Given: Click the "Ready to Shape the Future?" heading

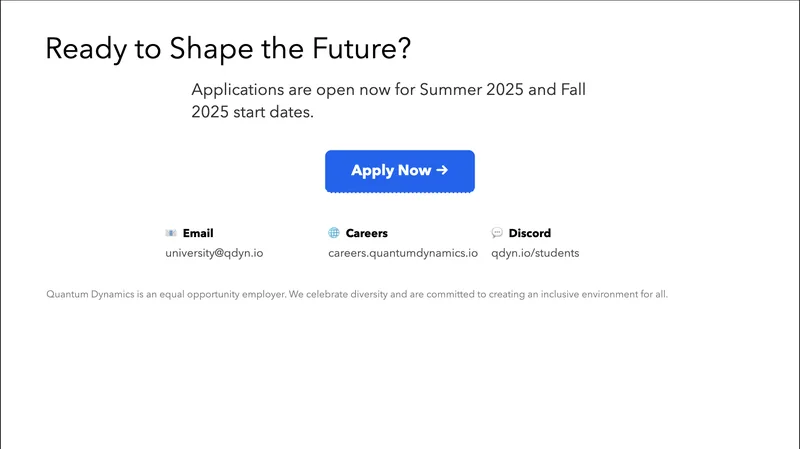Looking at the screenshot, I should (x=228, y=49).
